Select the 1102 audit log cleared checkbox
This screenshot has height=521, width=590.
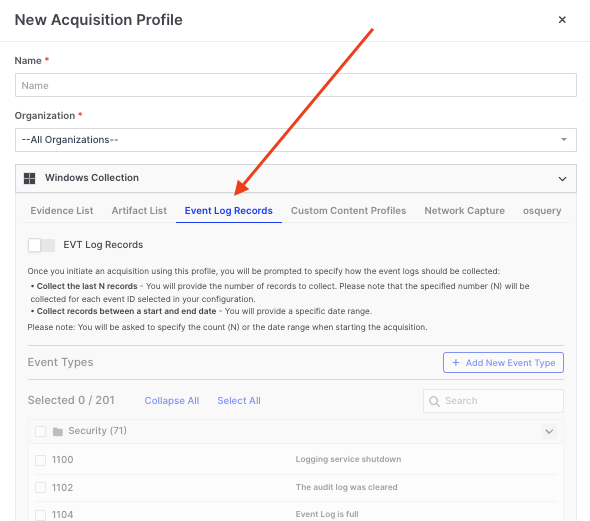tap(40, 488)
